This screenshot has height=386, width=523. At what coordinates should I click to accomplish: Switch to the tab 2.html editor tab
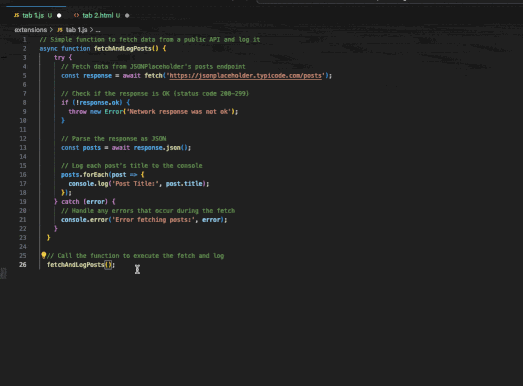coord(101,15)
